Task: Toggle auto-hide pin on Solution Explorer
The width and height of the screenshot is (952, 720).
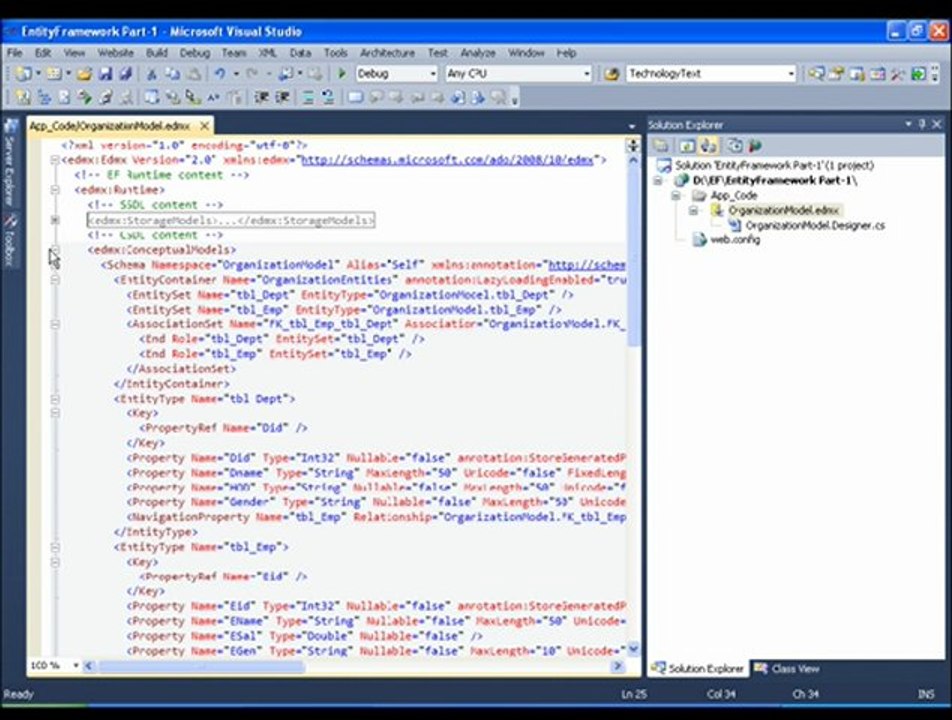Action: [922, 124]
